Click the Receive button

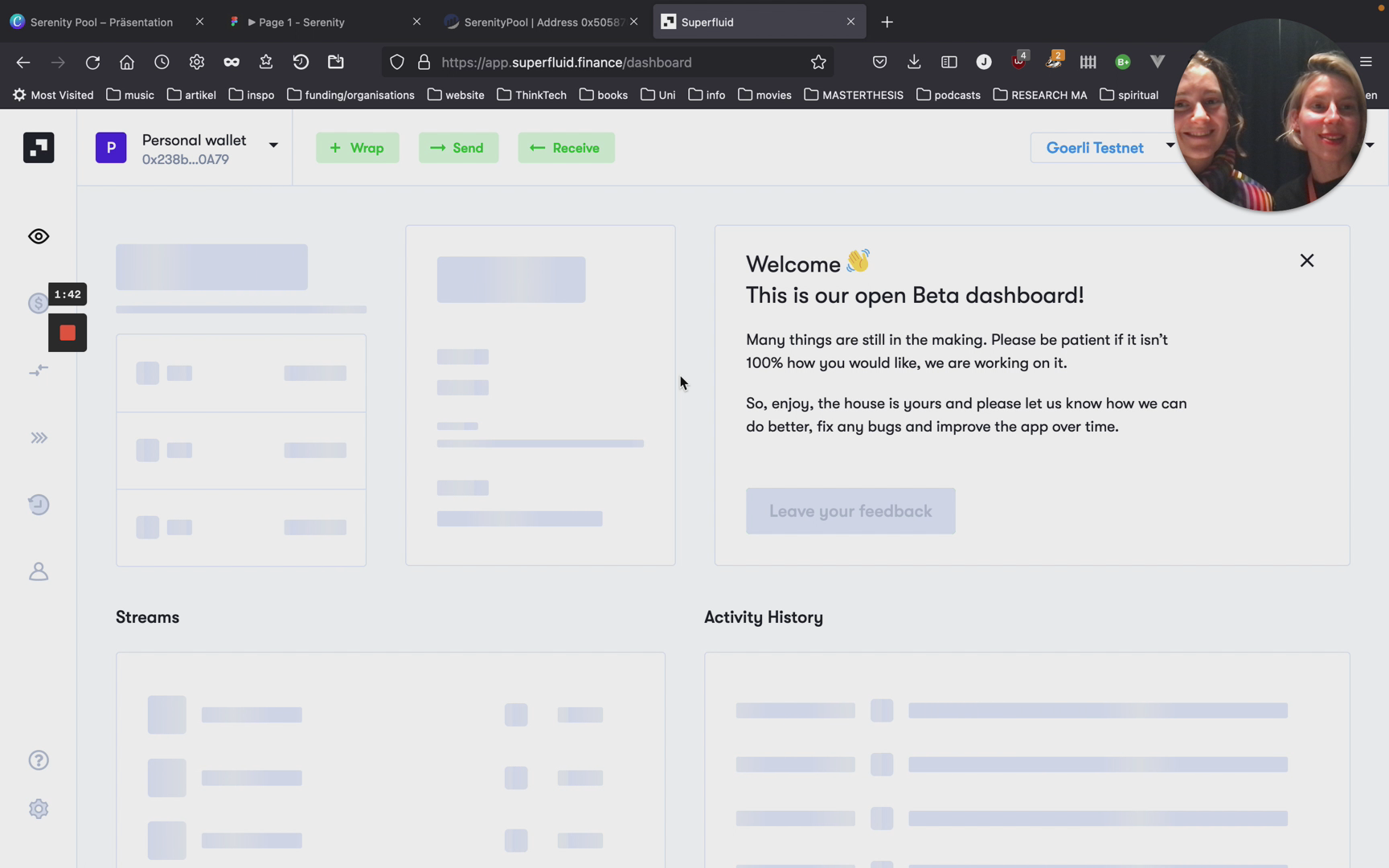pos(566,148)
